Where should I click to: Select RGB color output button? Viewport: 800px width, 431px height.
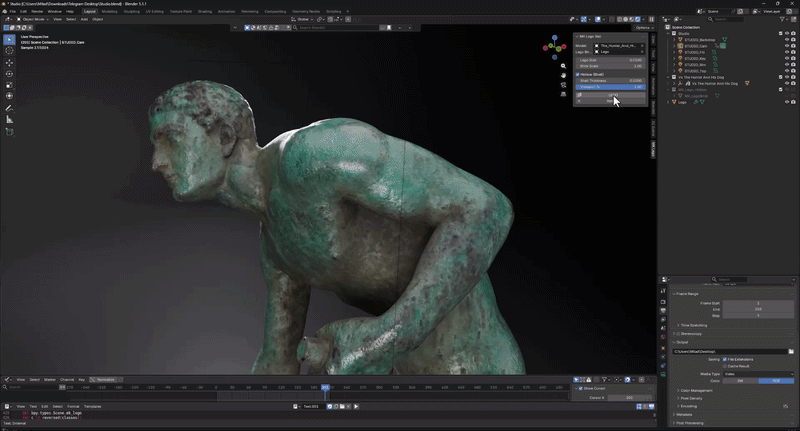pyautogui.click(x=776, y=381)
